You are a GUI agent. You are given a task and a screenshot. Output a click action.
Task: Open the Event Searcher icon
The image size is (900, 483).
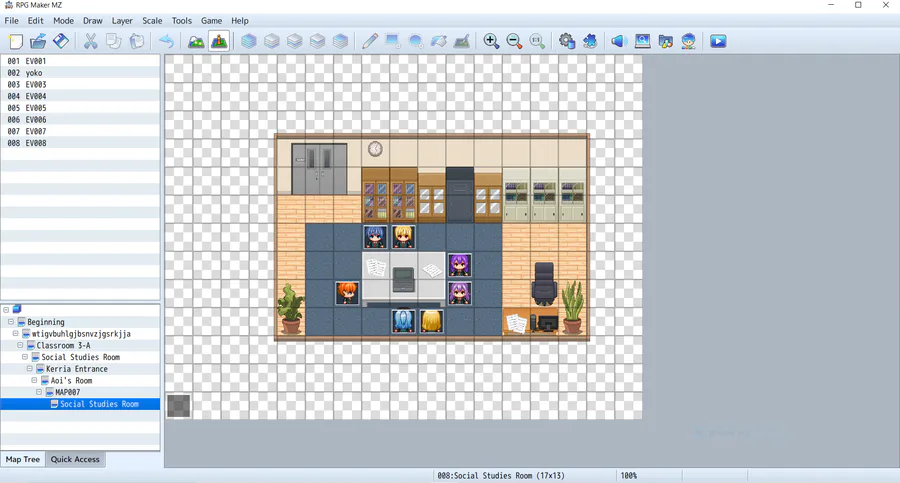tap(642, 41)
